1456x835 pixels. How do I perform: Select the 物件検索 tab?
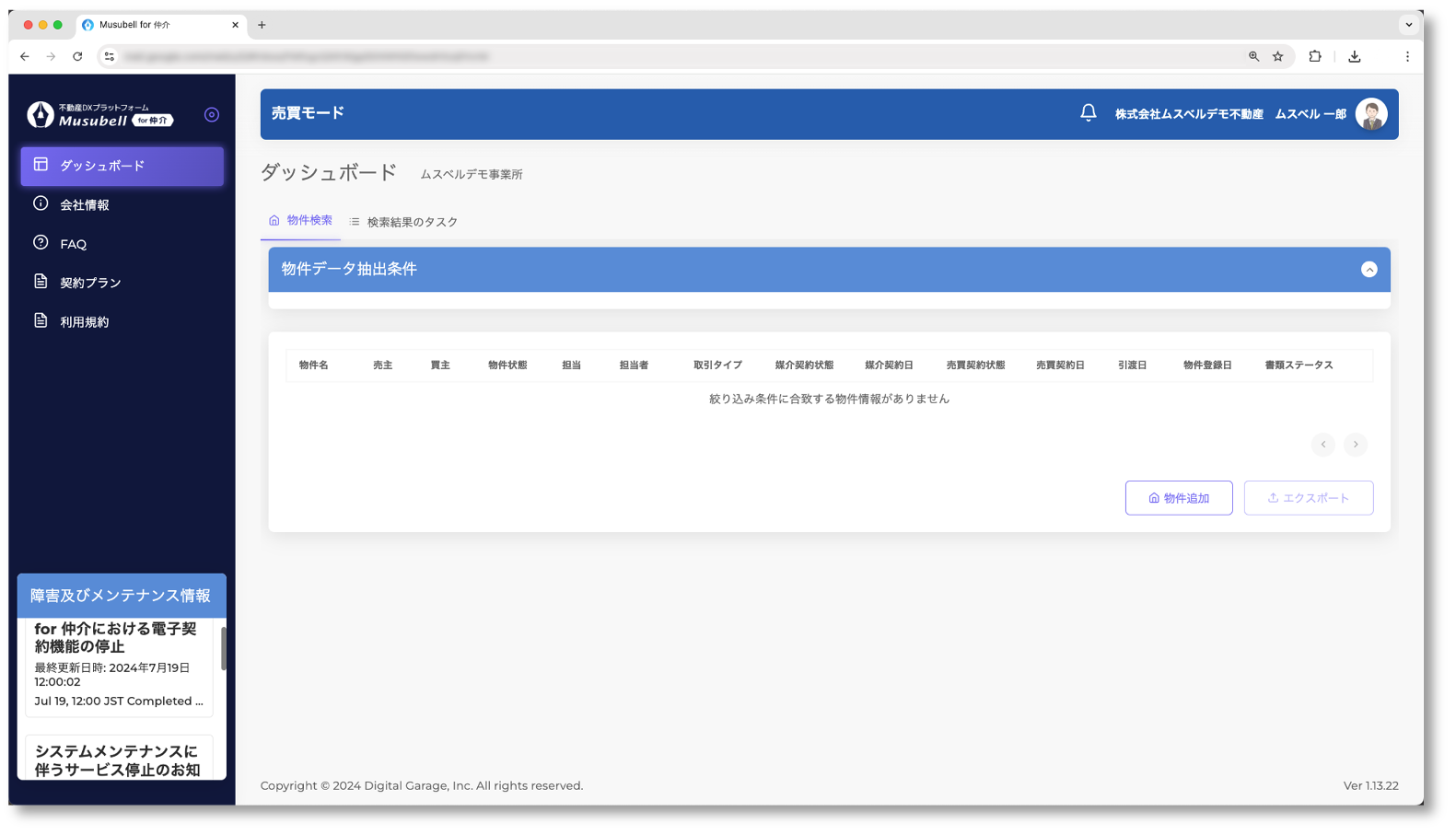point(300,221)
